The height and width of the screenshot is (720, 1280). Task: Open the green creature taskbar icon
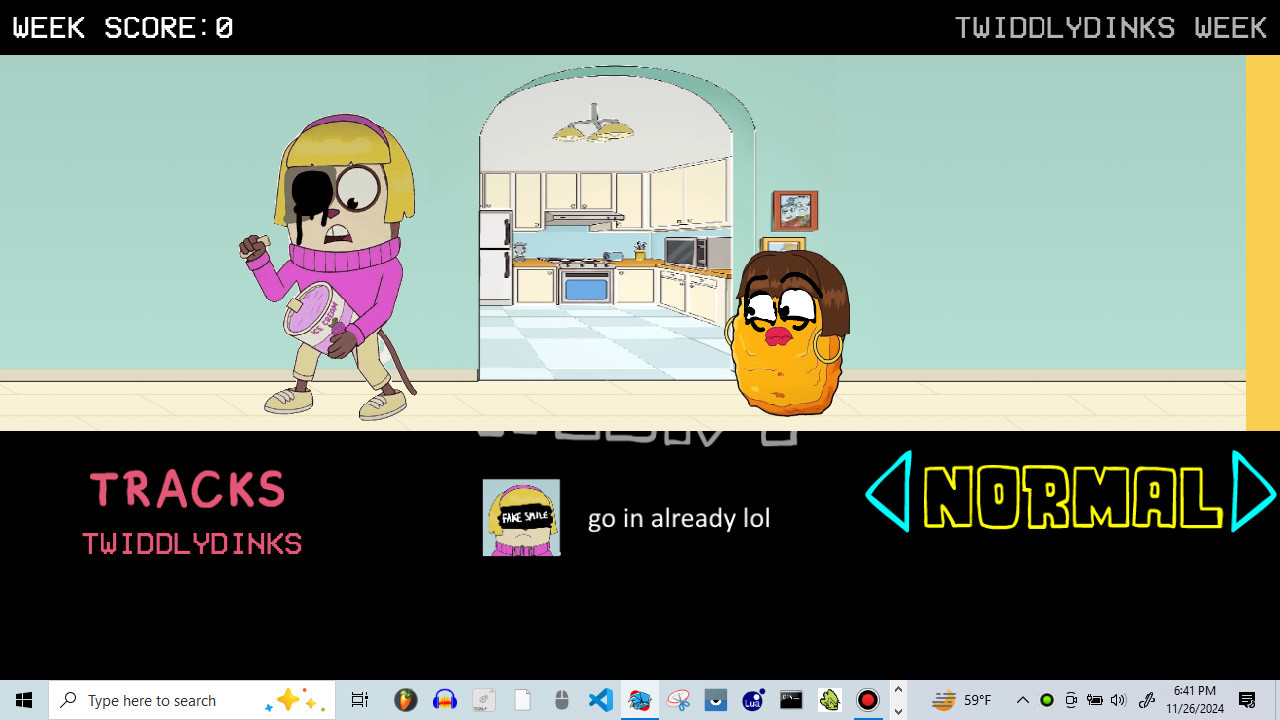tap(829, 700)
